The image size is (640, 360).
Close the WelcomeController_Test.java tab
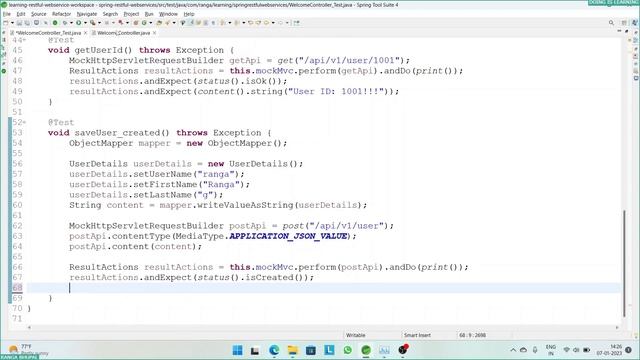tap(85, 33)
